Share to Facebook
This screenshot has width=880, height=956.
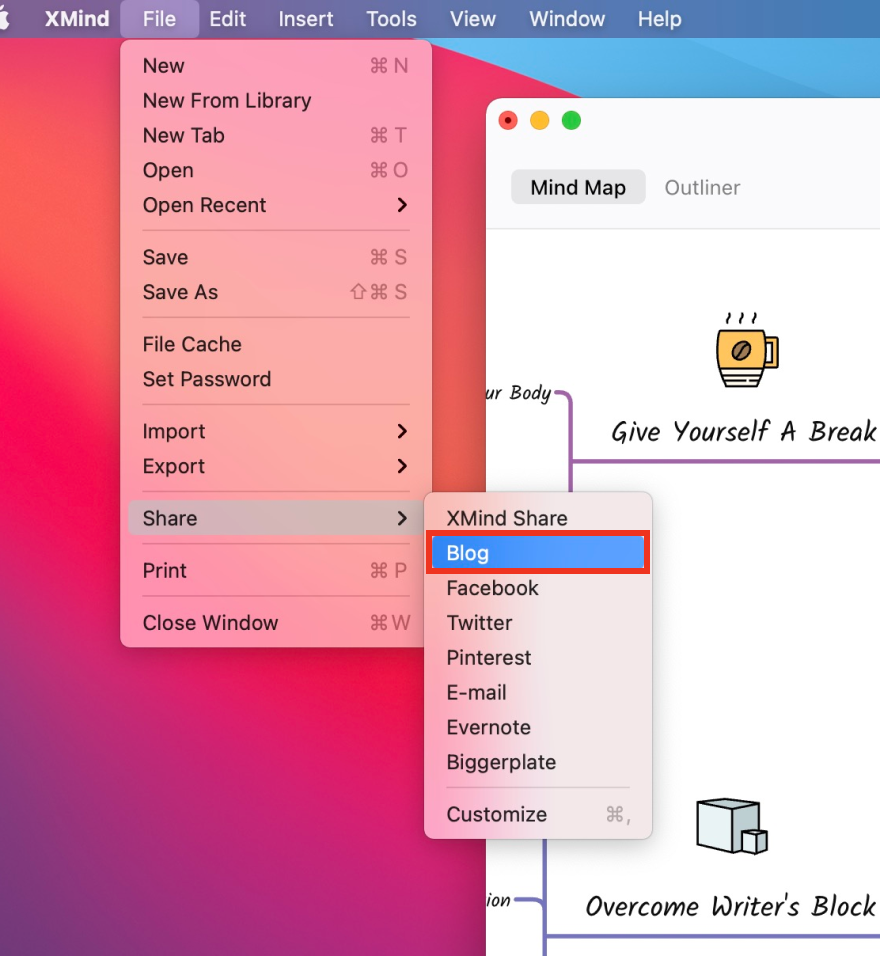[x=538, y=588]
